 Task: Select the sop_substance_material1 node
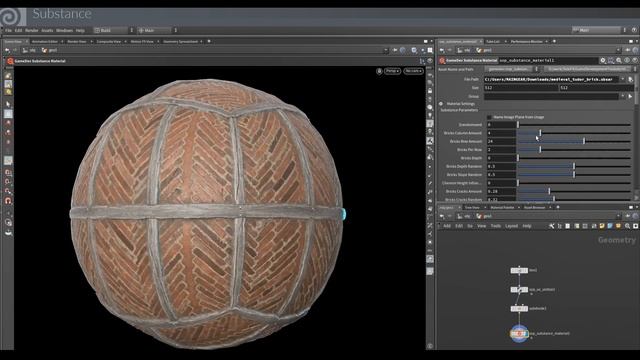coord(519,333)
